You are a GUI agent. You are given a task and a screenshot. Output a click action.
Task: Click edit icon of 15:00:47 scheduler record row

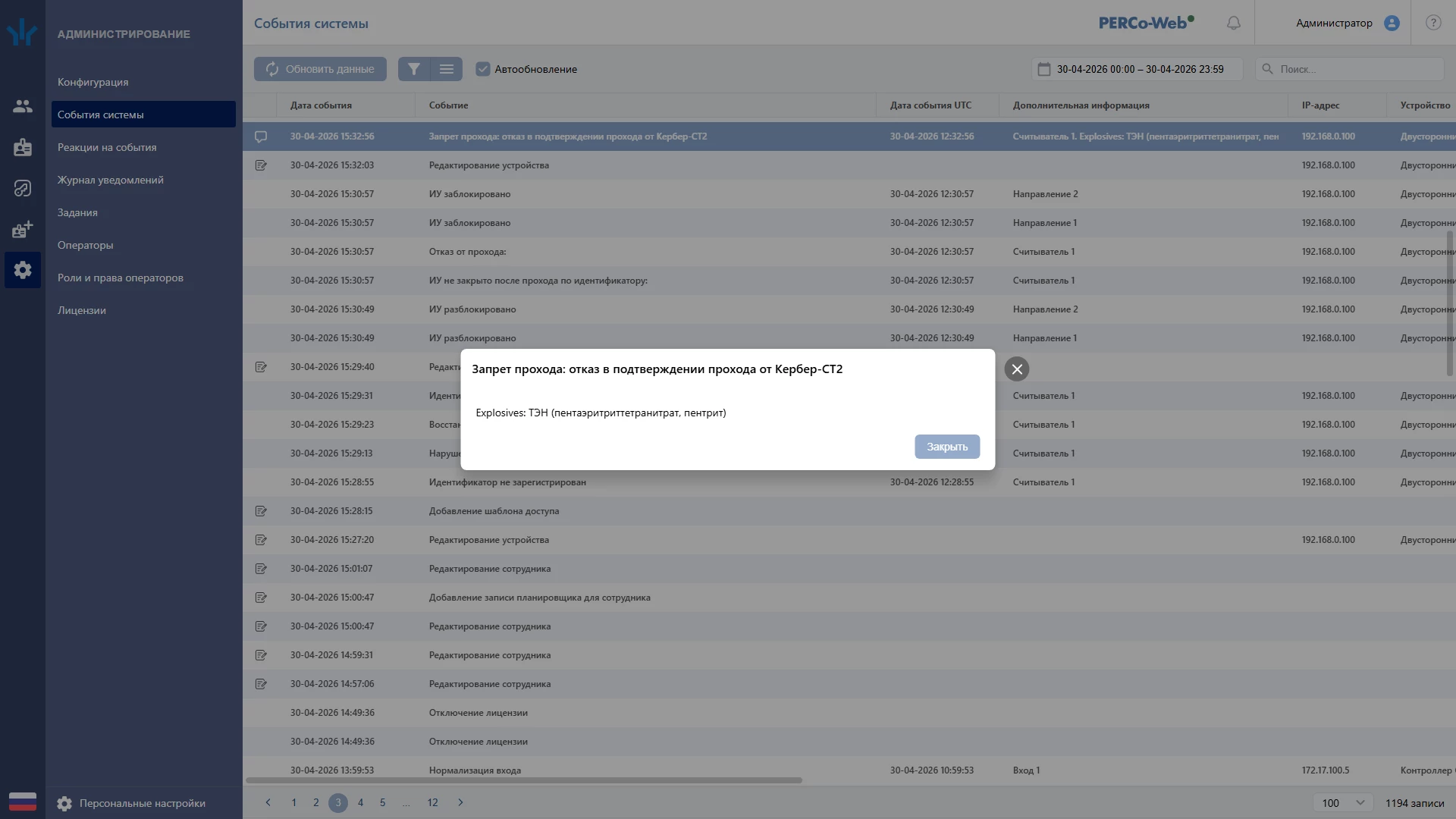coord(261,598)
